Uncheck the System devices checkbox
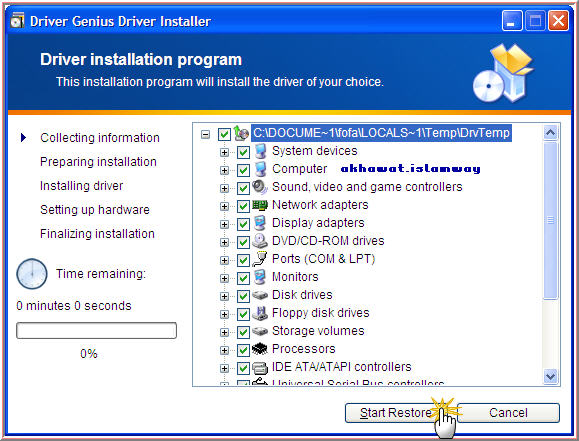 click(x=243, y=152)
